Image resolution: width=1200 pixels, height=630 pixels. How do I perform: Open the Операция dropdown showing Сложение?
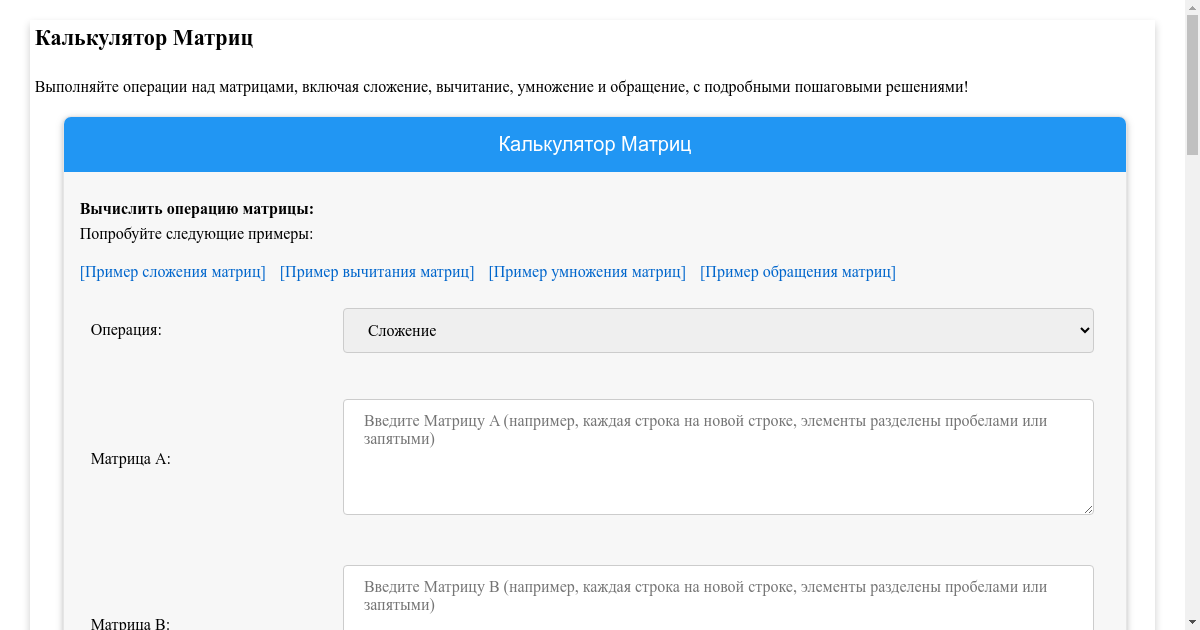point(717,331)
